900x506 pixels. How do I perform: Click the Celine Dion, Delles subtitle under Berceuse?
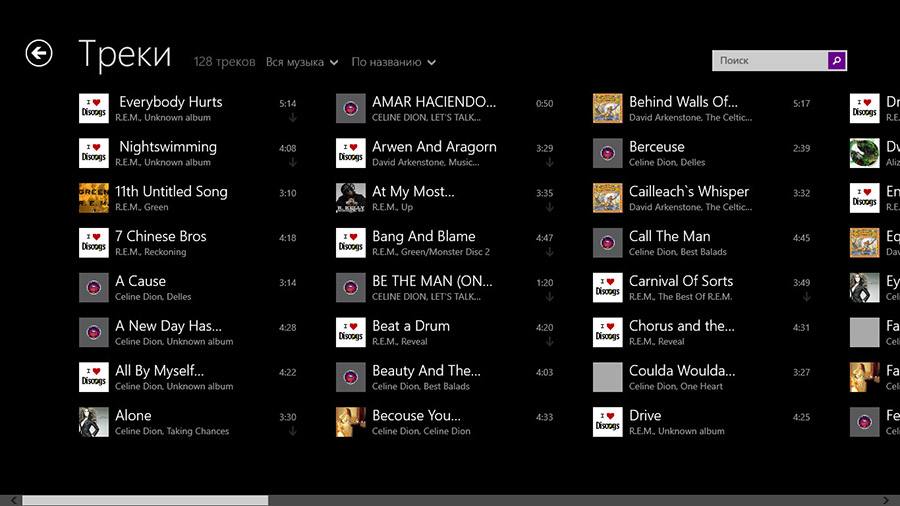(x=667, y=162)
